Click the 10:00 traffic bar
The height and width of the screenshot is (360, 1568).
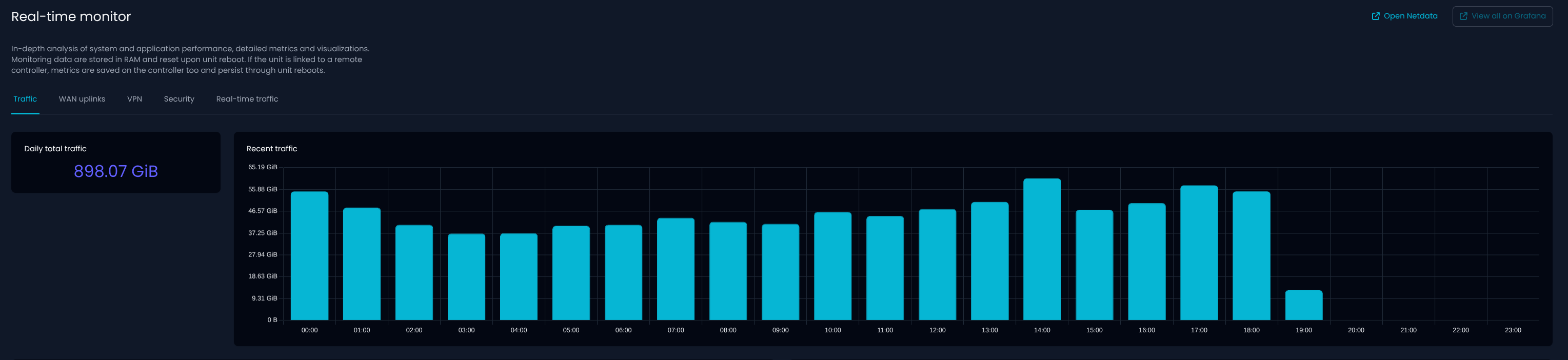[832, 266]
